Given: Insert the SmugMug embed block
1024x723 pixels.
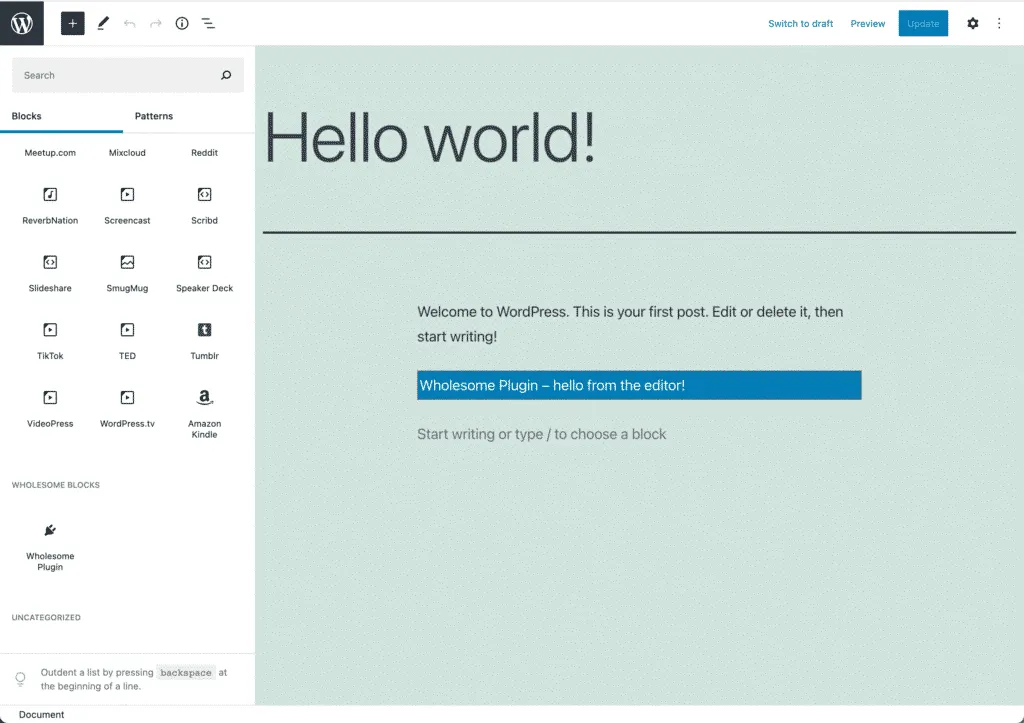Looking at the screenshot, I should tap(127, 273).
